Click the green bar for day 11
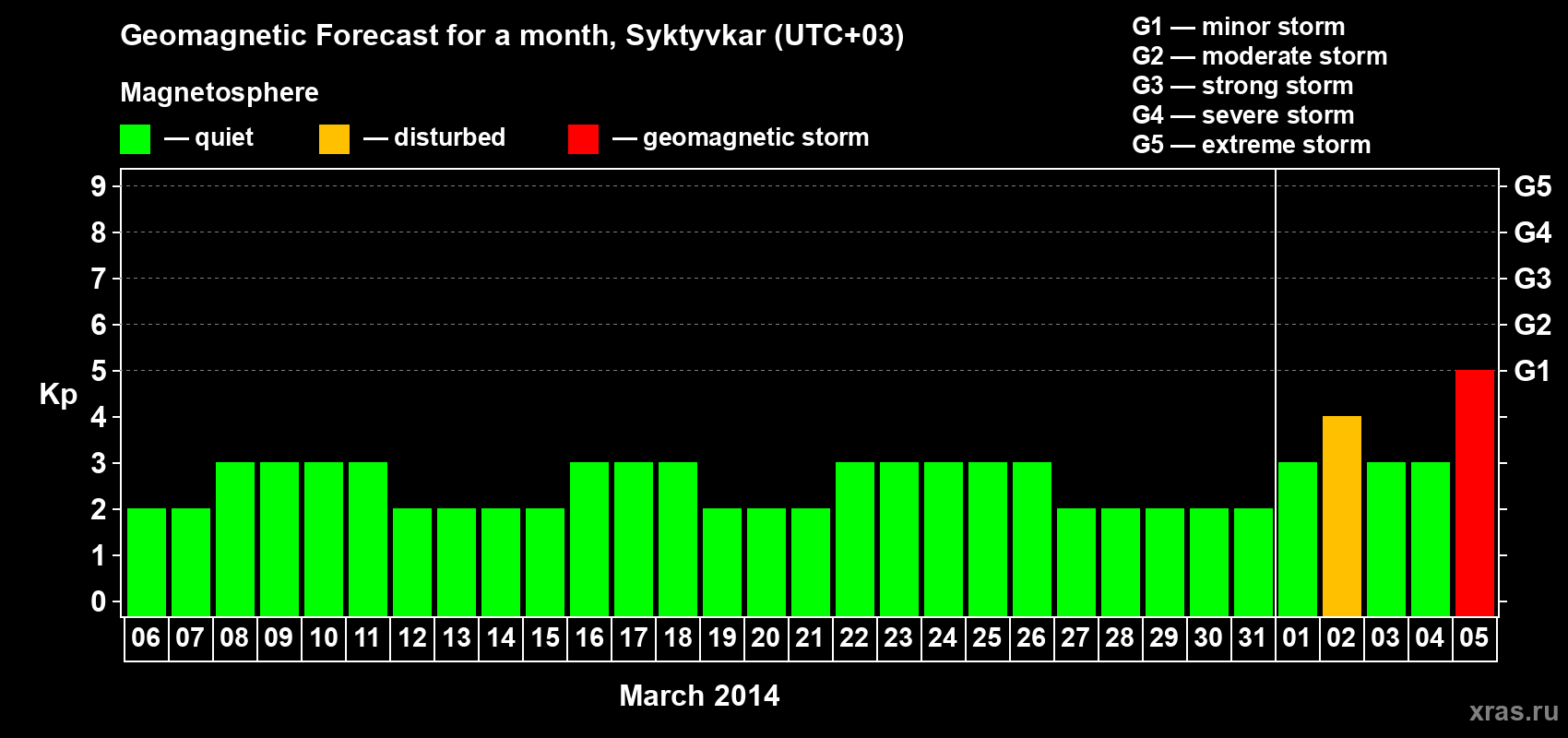 tap(368, 539)
